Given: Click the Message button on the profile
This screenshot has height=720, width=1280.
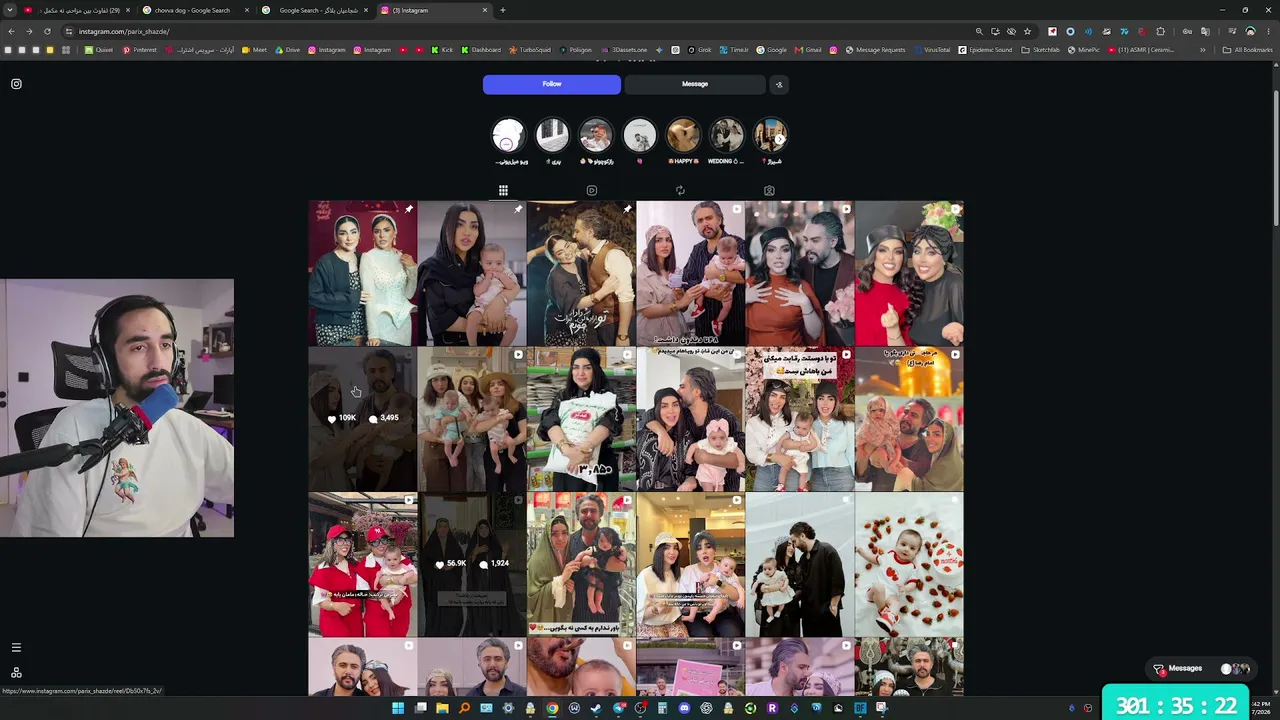Looking at the screenshot, I should (695, 84).
